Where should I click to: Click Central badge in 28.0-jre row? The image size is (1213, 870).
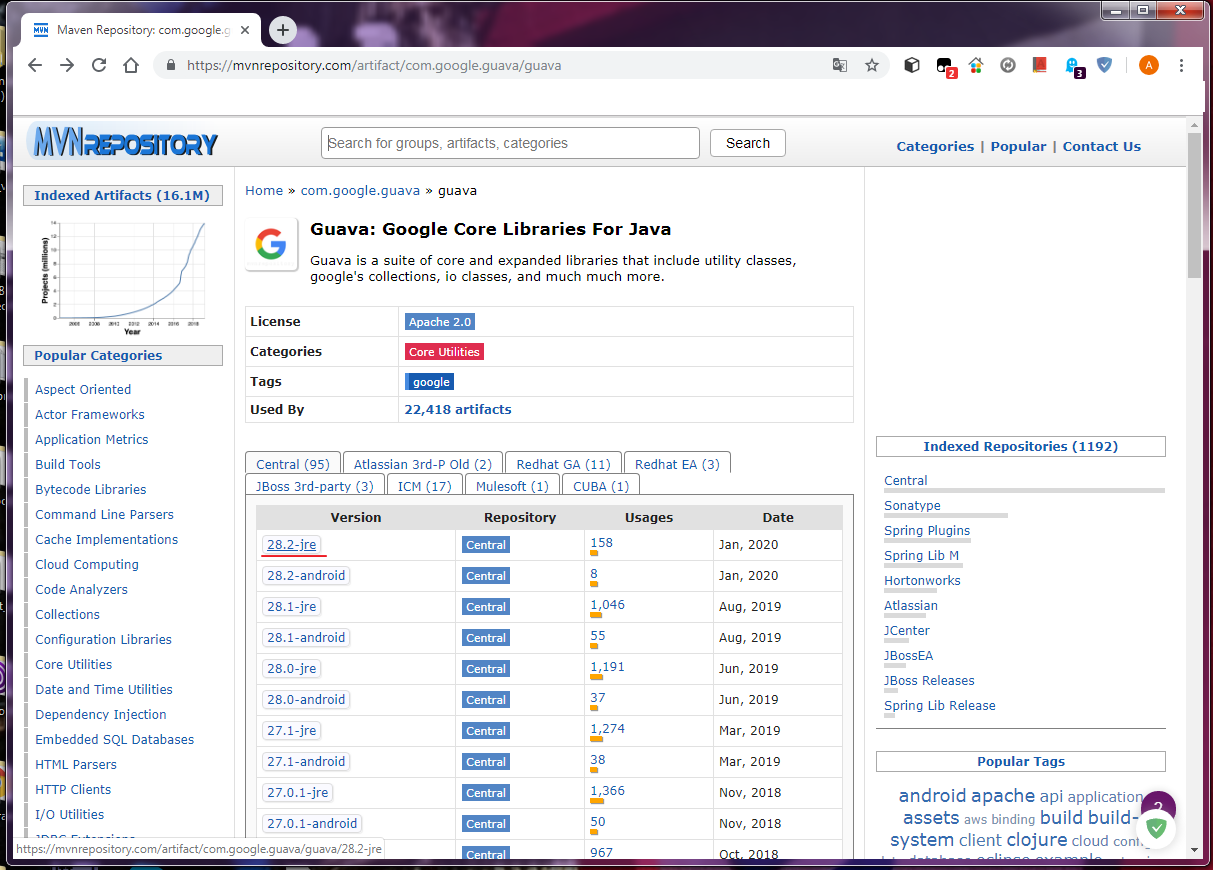tap(486, 669)
